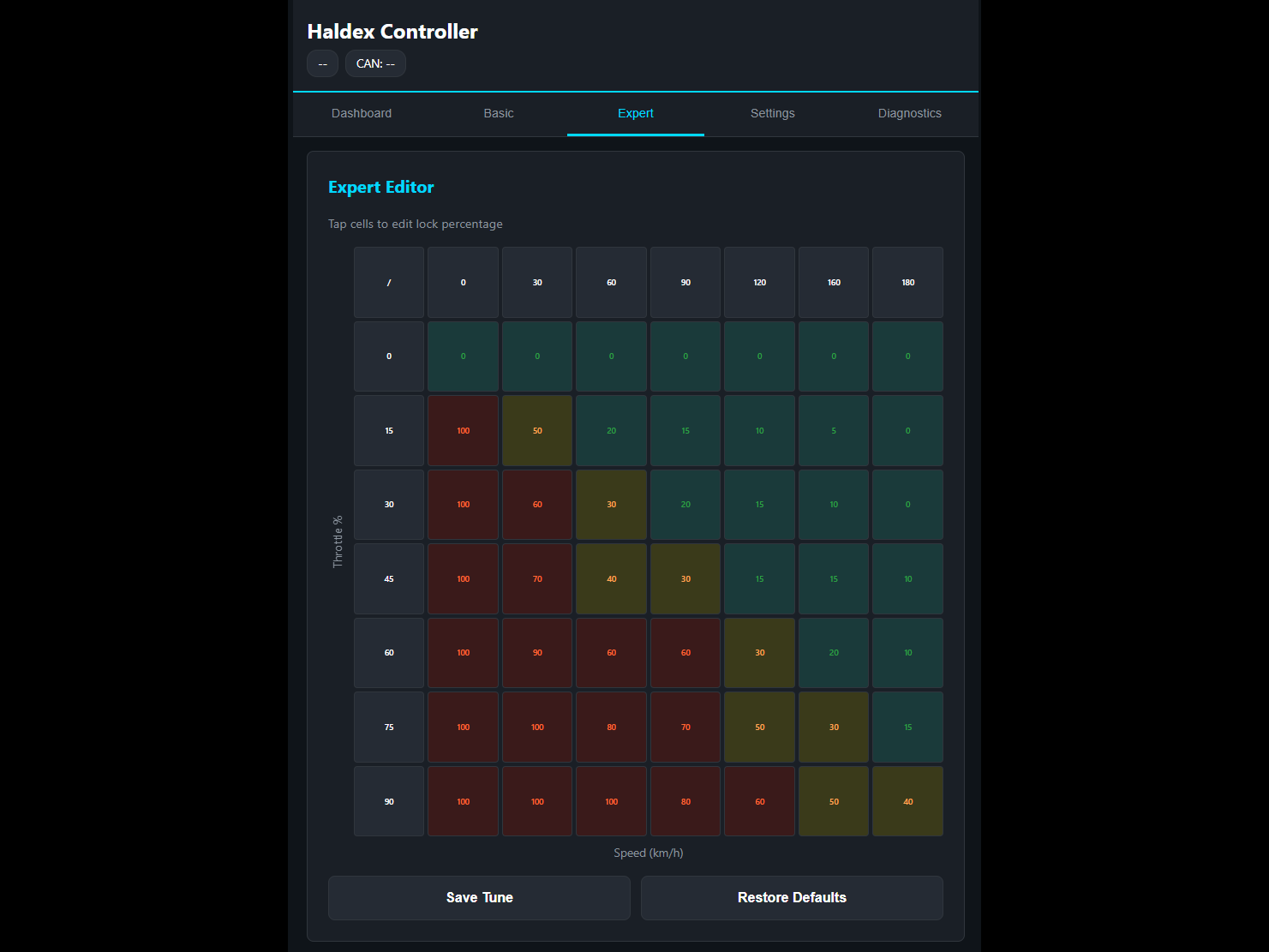Edit cell at throttle 45, speed 90
The image size is (1269, 952).
coord(685,579)
